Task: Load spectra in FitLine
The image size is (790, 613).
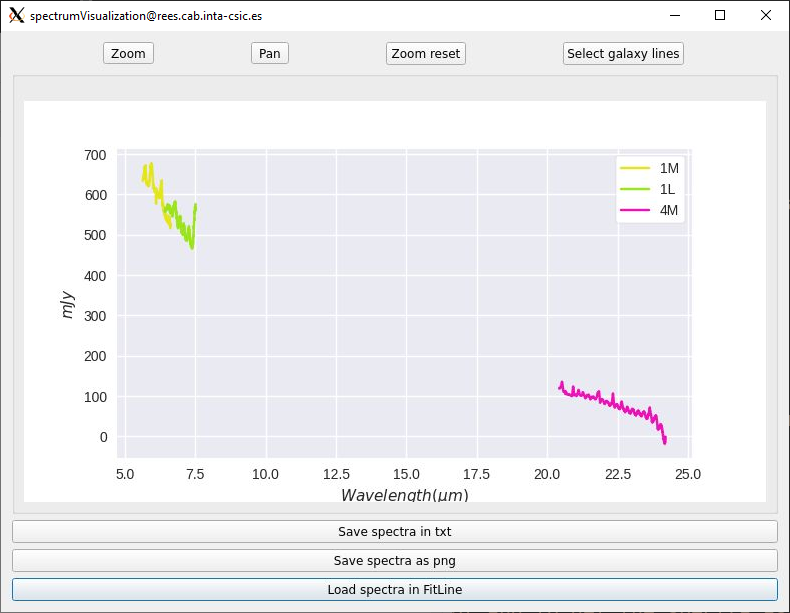Action: coord(395,589)
